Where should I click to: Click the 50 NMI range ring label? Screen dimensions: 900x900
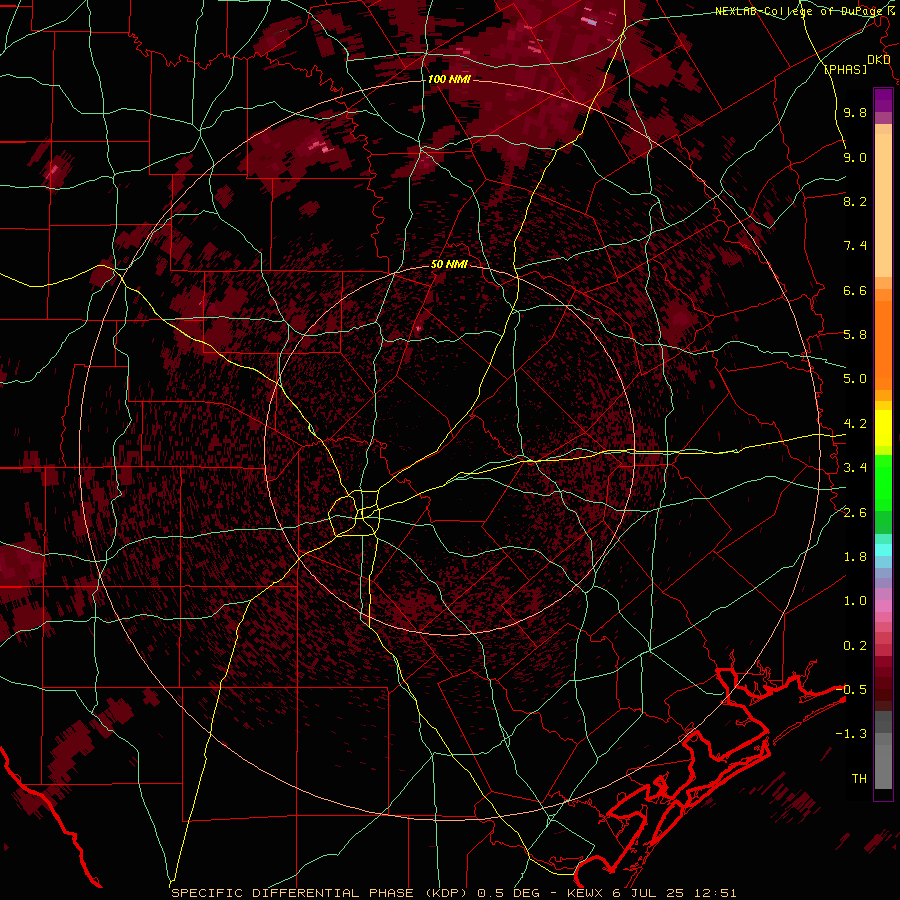point(449,264)
